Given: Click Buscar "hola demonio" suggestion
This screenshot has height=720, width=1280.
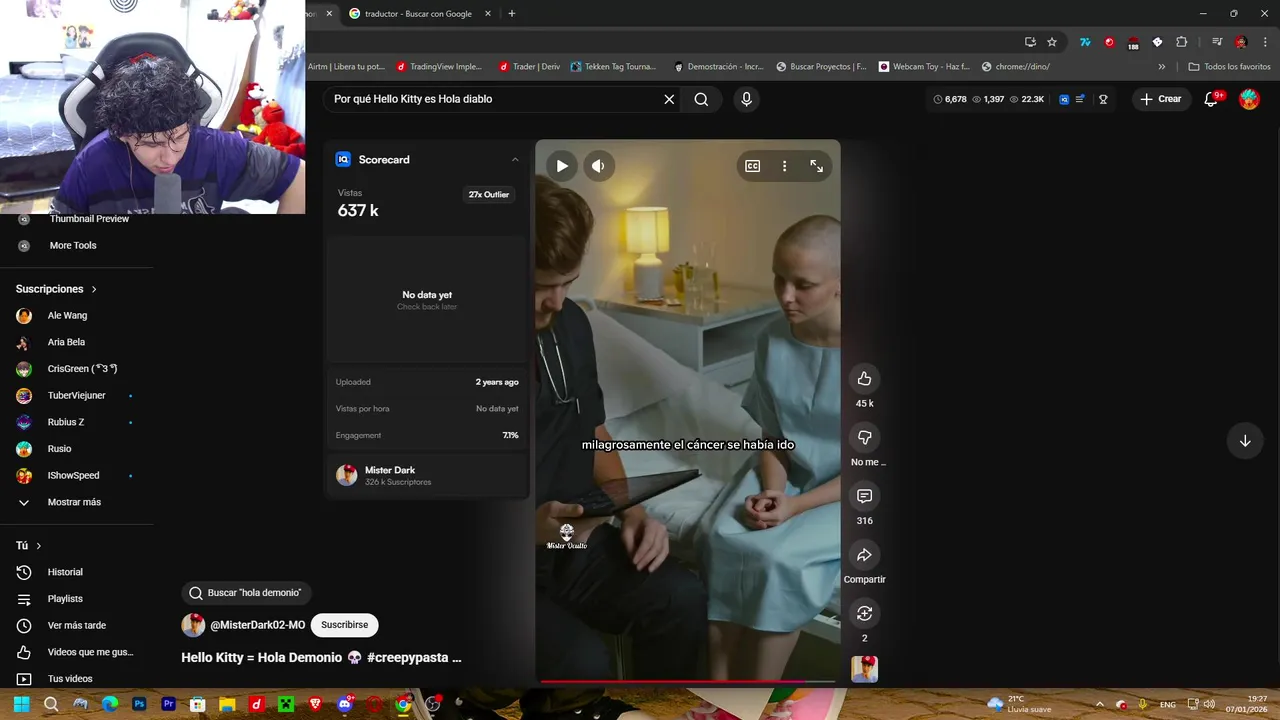Looking at the screenshot, I should [x=246, y=593].
